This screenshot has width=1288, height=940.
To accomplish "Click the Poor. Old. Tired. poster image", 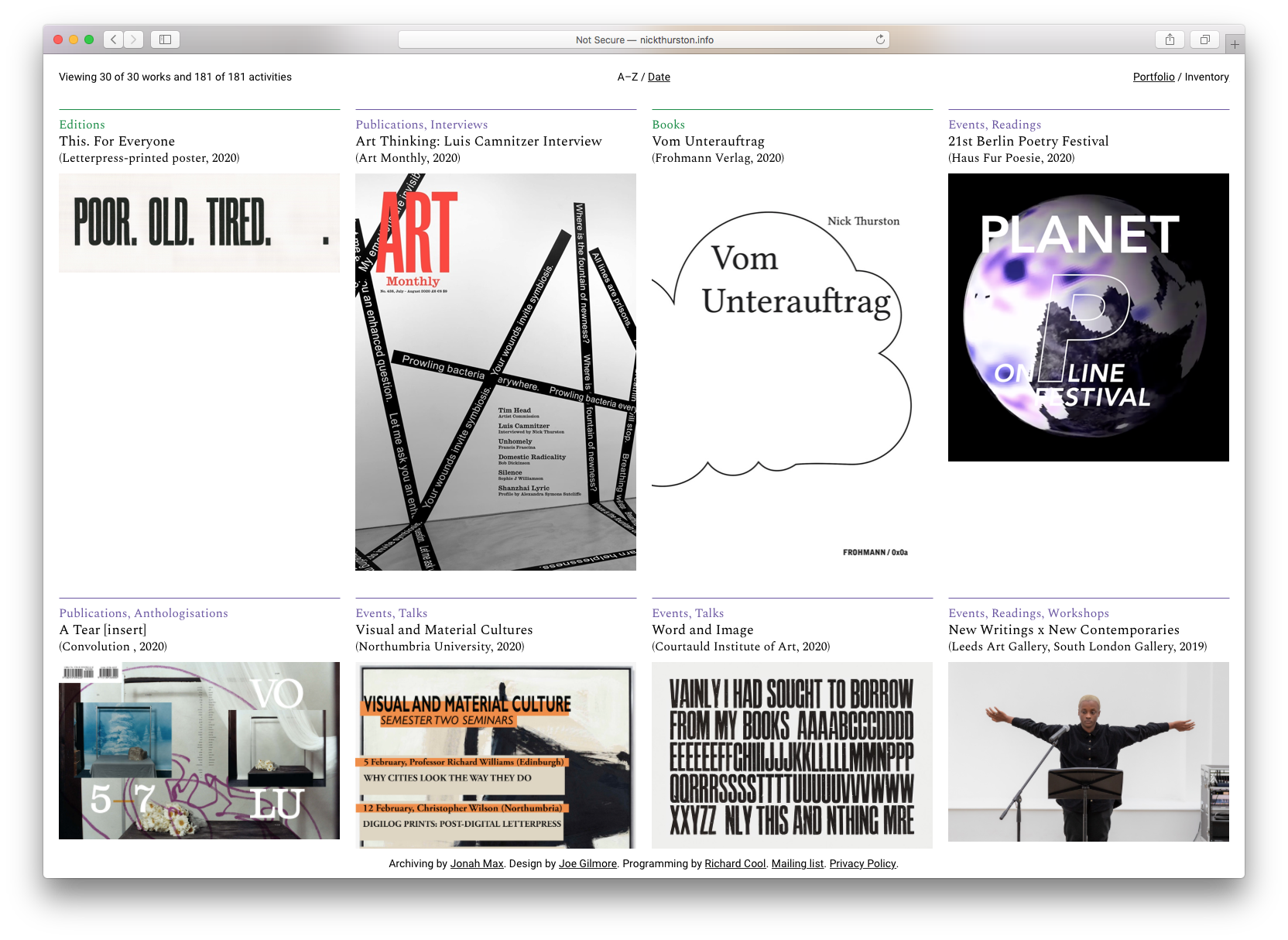I will coord(199,223).
